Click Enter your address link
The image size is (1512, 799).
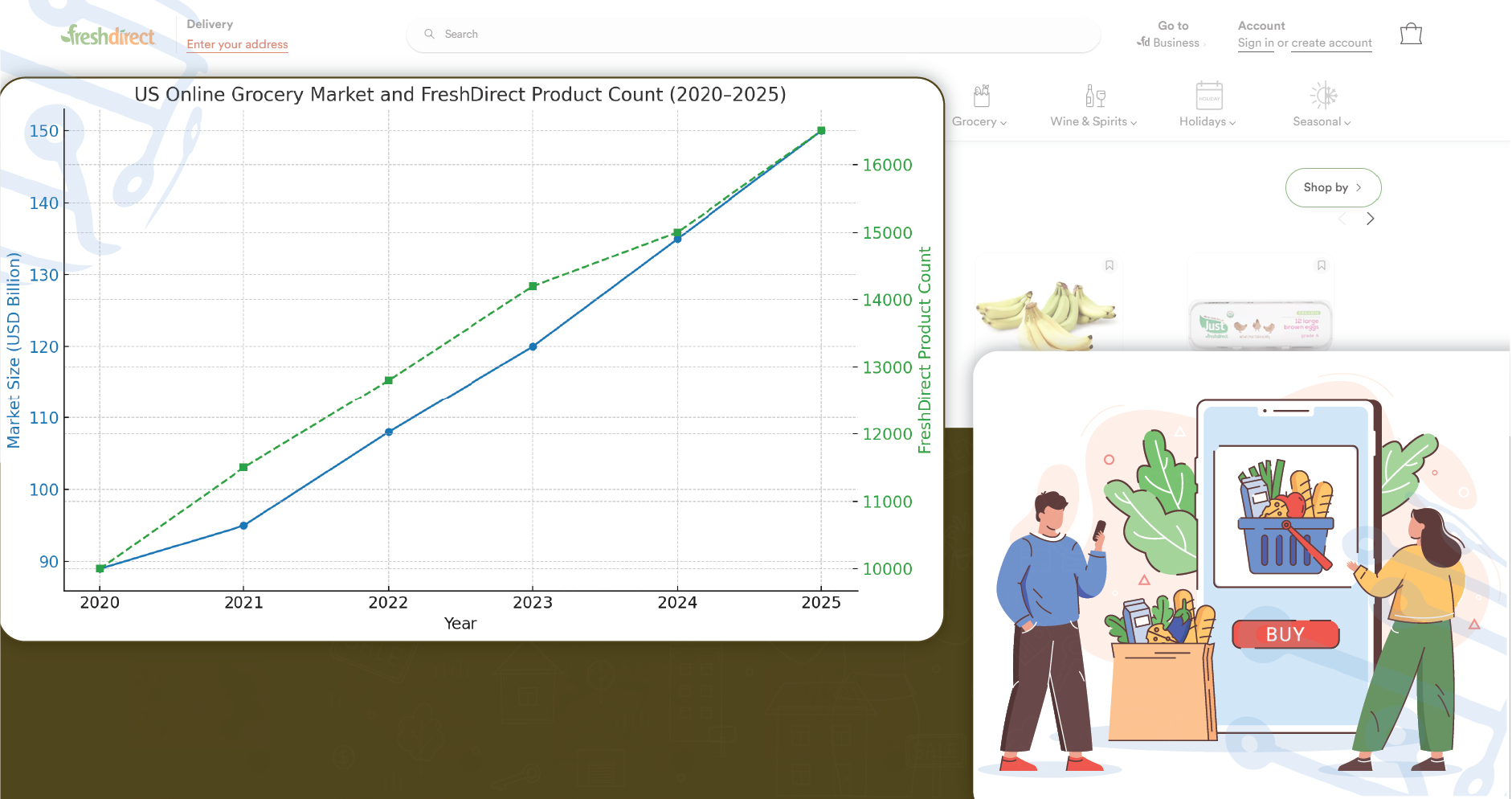237,44
